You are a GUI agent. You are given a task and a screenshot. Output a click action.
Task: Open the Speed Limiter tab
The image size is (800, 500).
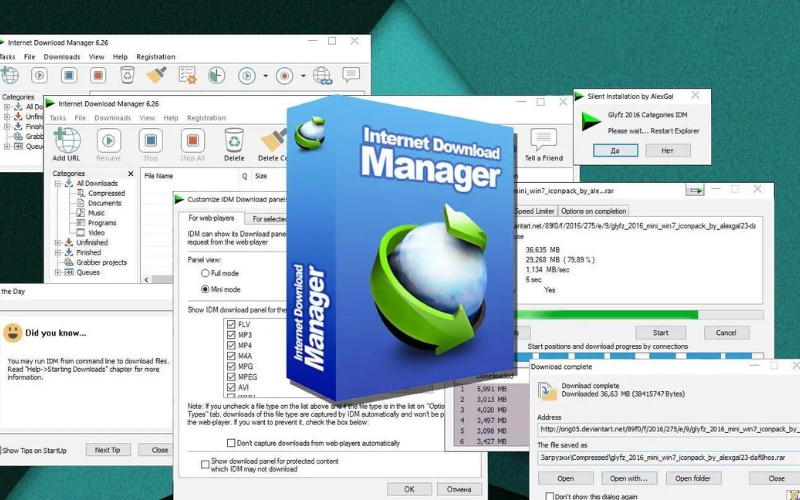click(535, 211)
